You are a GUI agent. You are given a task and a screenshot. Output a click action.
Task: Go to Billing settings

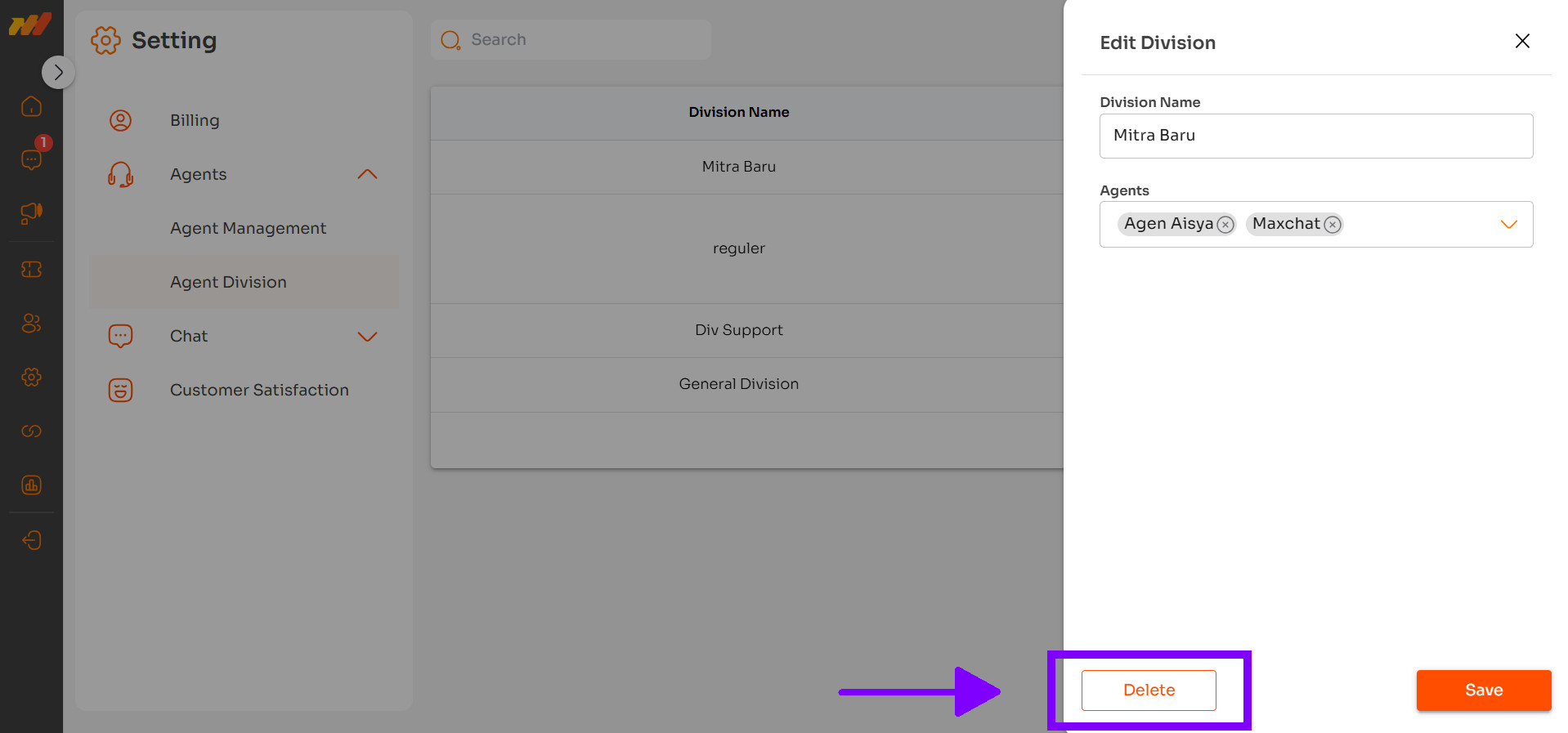click(195, 120)
